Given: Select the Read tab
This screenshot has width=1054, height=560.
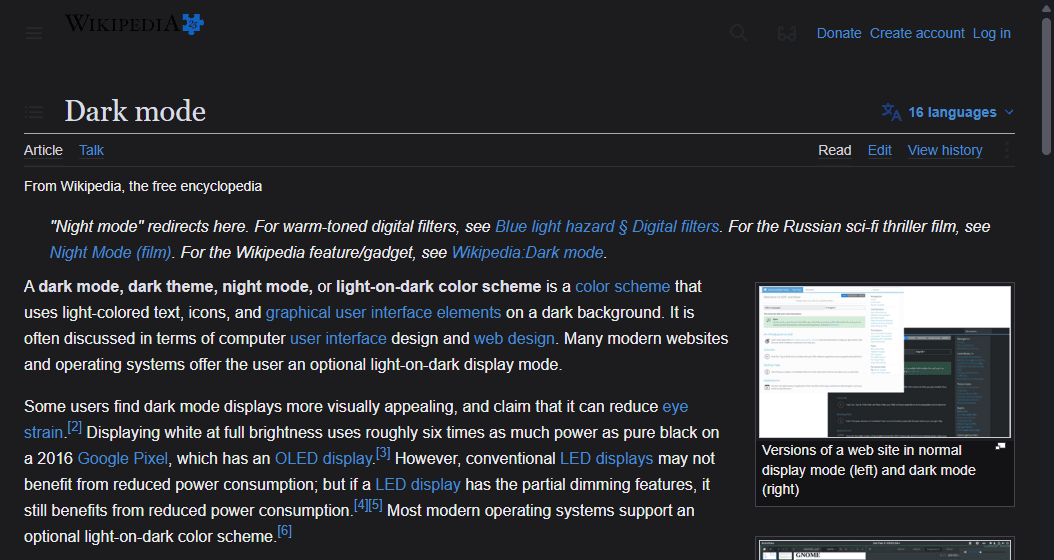Looking at the screenshot, I should pos(835,151).
